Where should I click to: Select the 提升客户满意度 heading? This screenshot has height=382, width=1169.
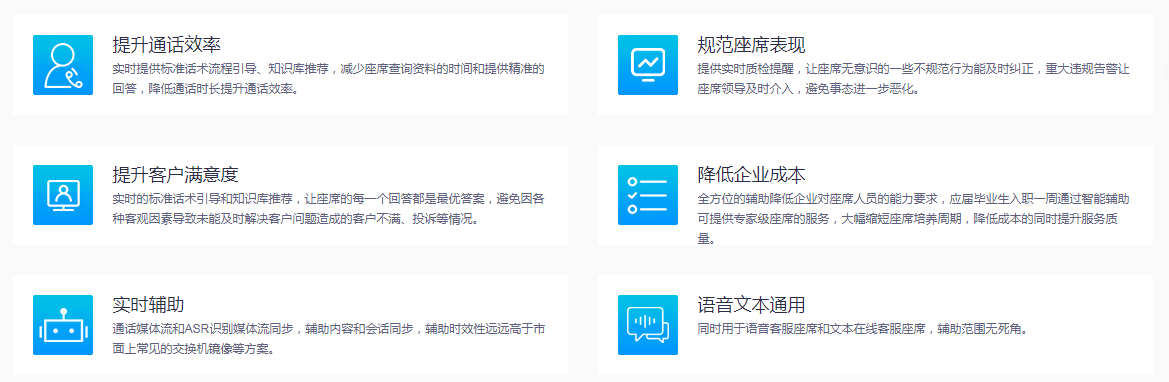click(175, 175)
